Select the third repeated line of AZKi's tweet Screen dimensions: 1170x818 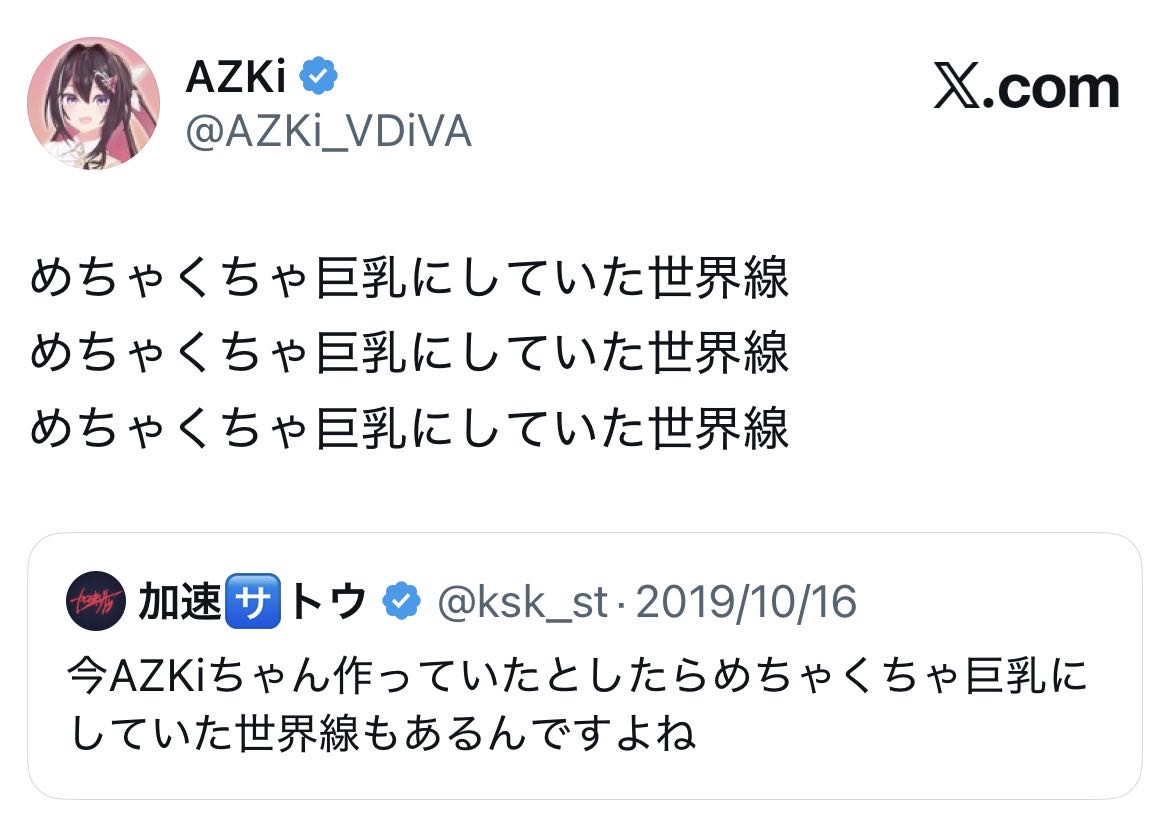click(410, 427)
